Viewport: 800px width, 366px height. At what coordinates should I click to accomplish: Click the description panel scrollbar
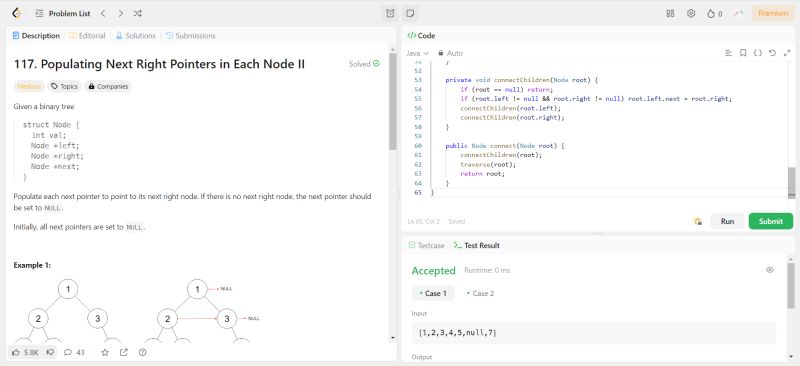[x=392, y=101]
